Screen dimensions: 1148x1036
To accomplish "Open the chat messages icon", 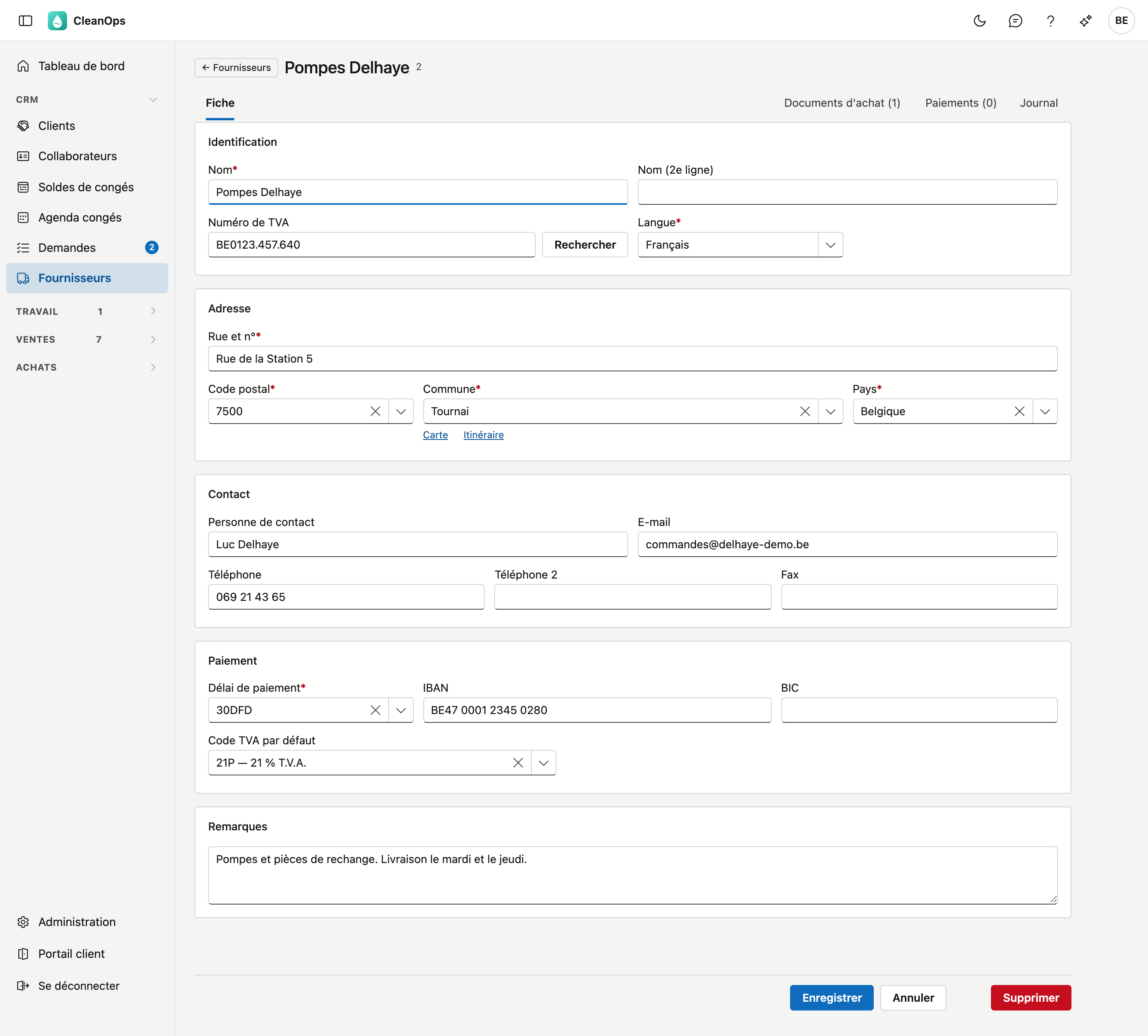I will pos(1015,20).
